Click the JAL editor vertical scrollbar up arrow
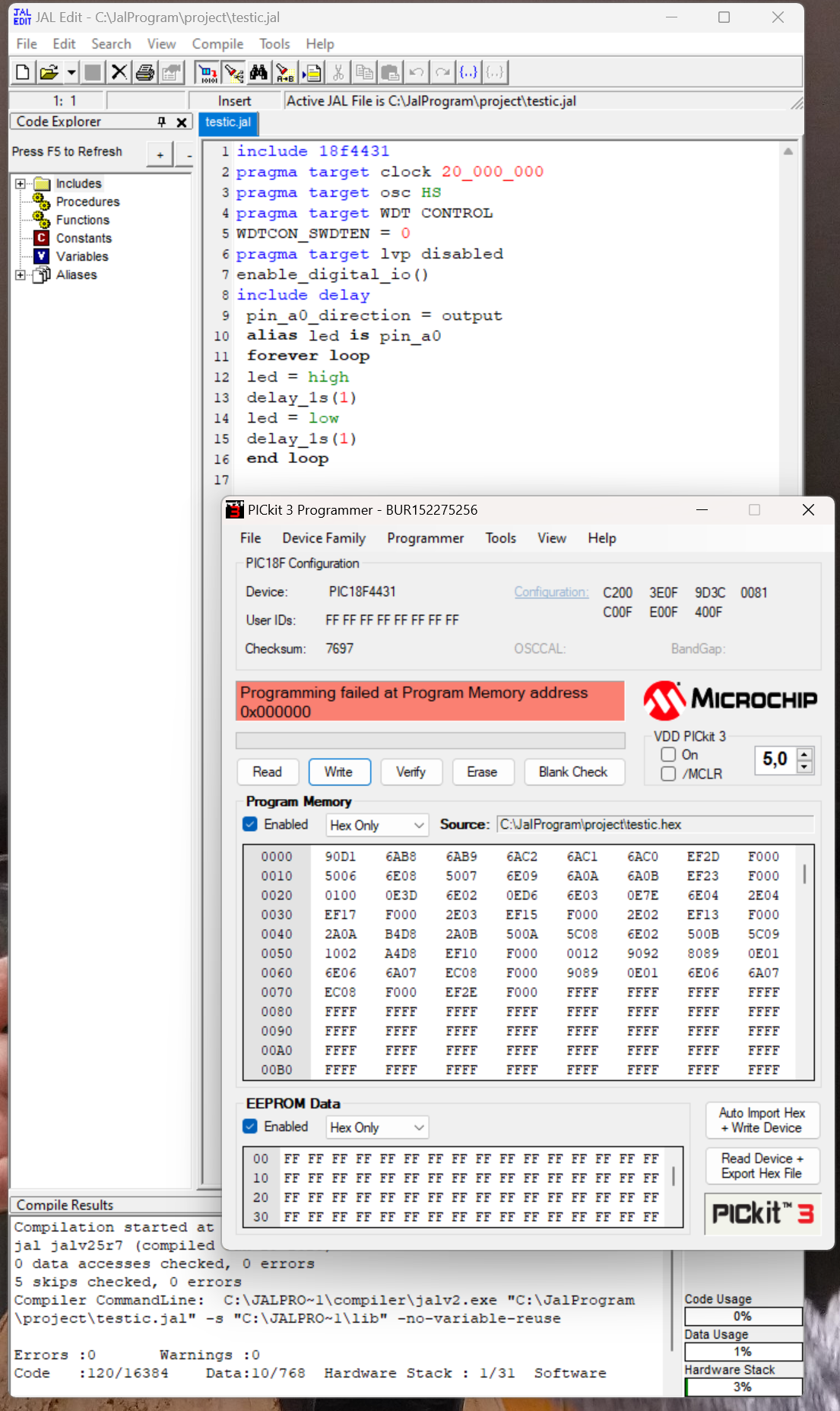This screenshot has height=1411, width=840. tap(788, 151)
